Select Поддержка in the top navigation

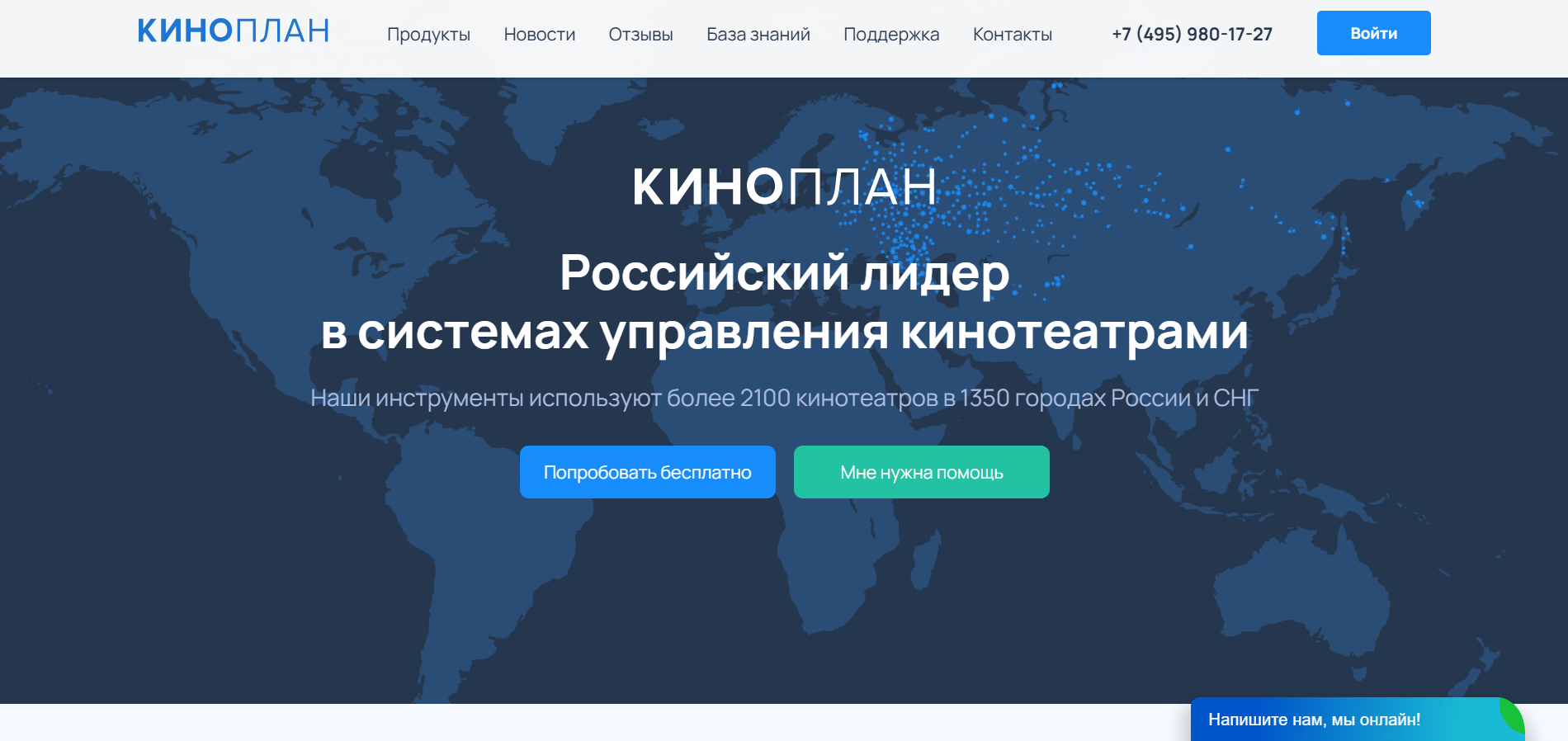891,35
